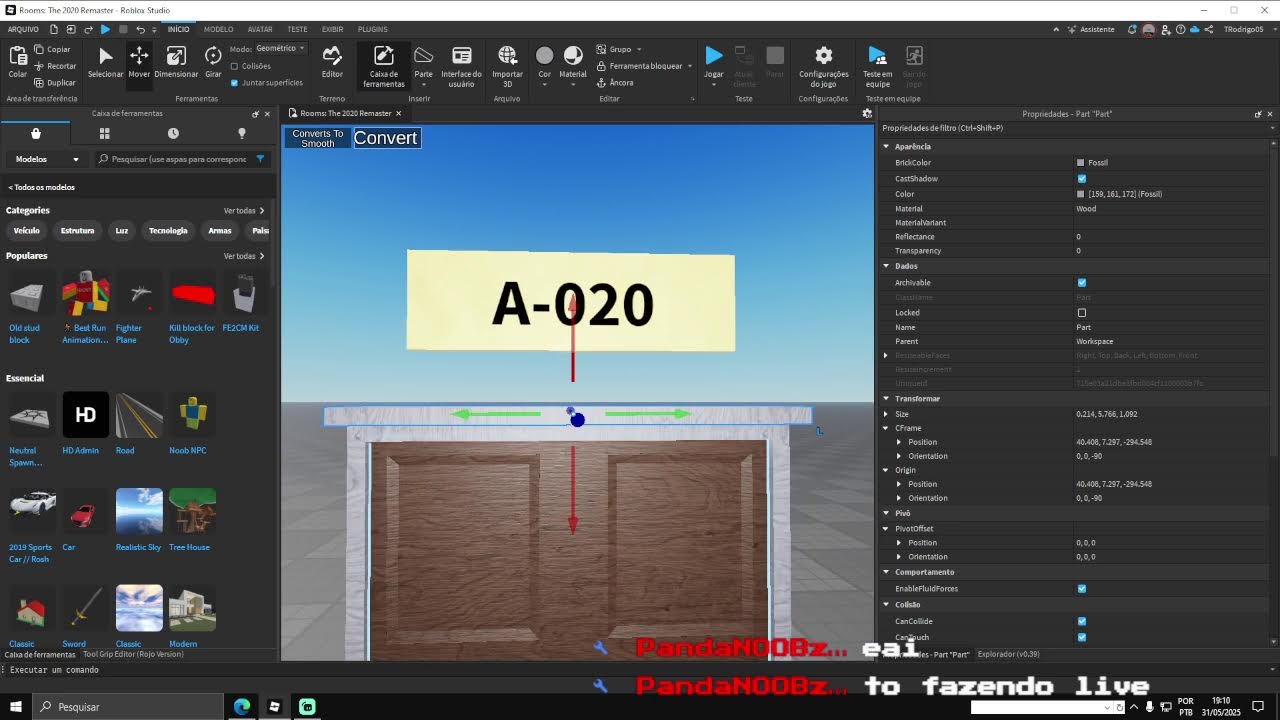
Task: Switch to the AVATAR tab
Action: pyautogui.click(x=260, y=29)
